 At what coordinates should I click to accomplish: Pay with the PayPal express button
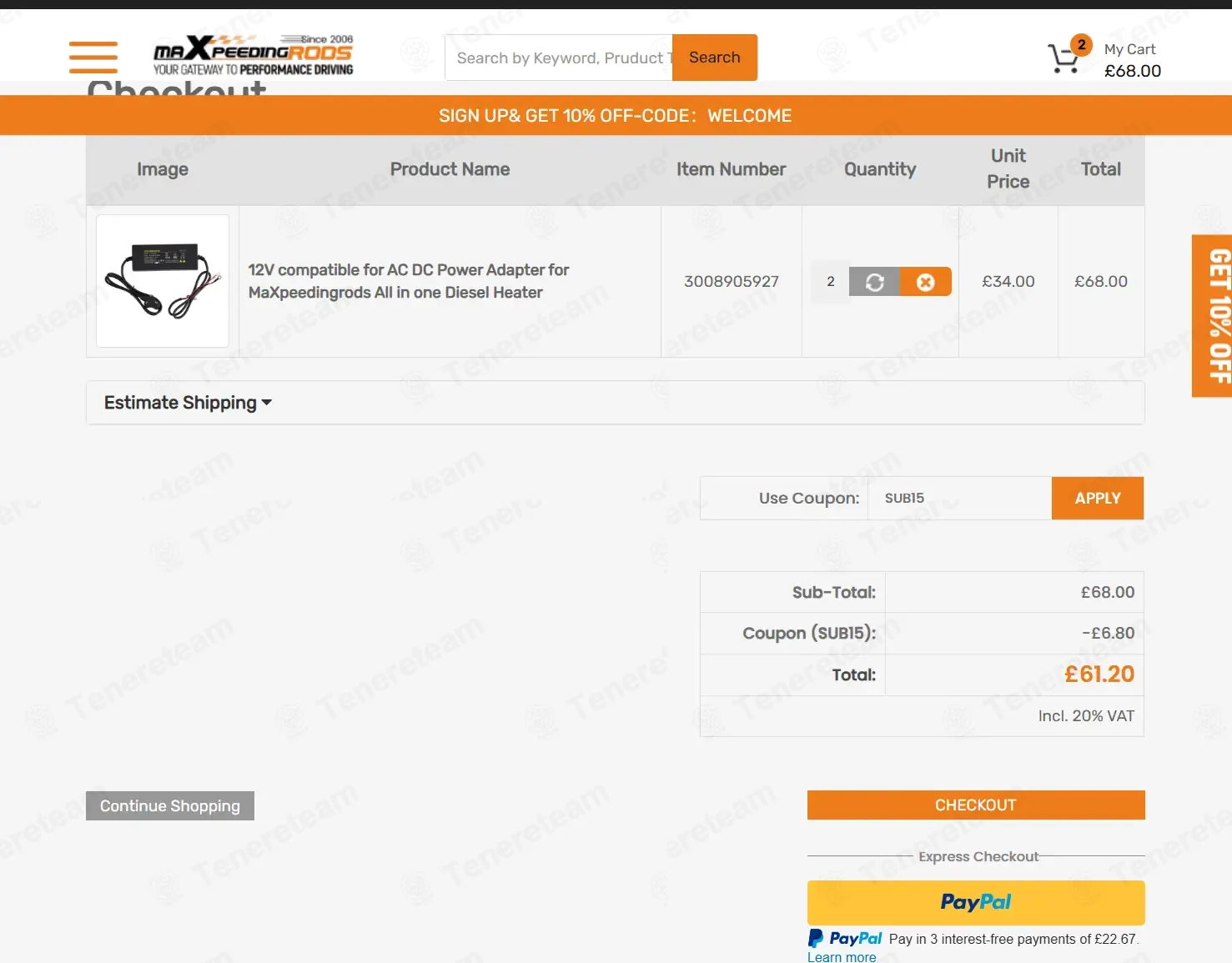point(976,902)
